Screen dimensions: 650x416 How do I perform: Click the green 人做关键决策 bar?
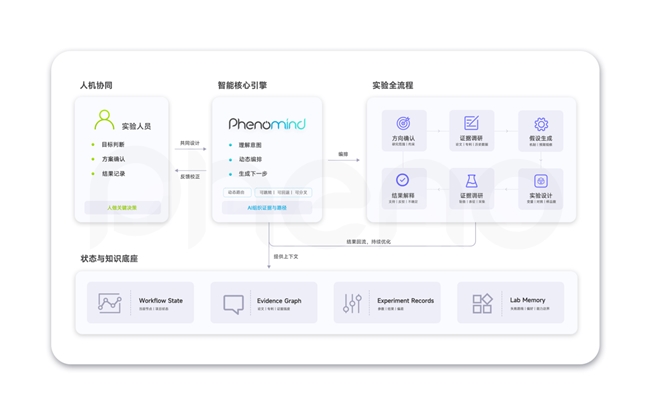coord(122,208)
